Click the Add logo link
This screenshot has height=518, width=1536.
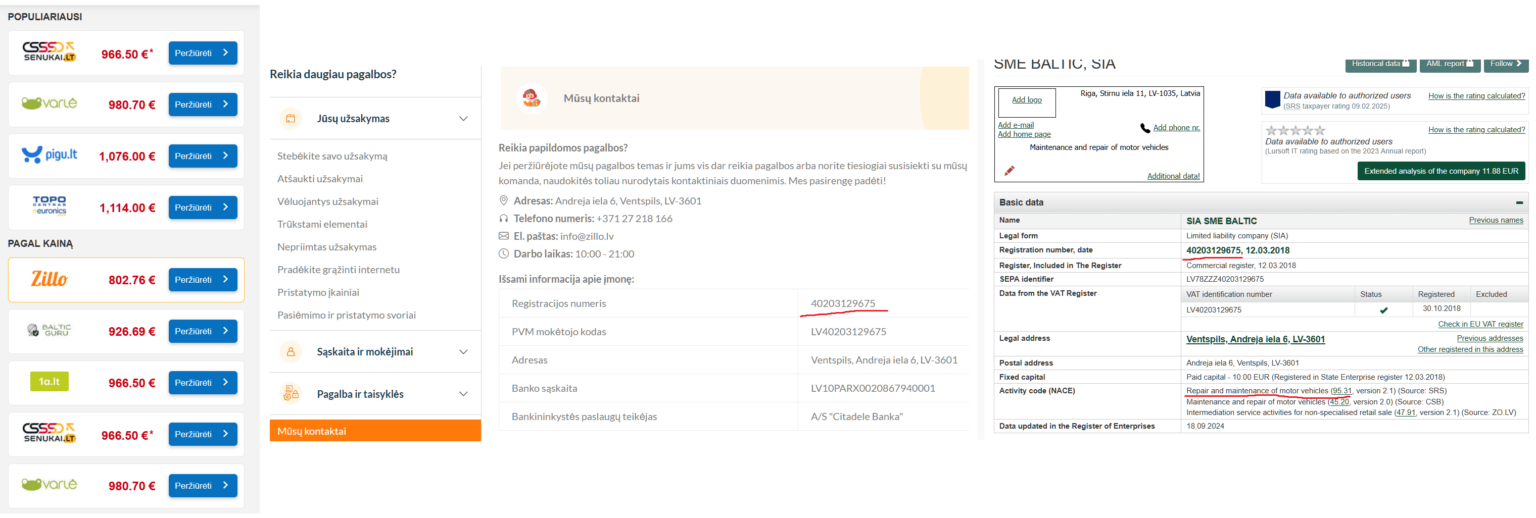[x=1027, y=100]
